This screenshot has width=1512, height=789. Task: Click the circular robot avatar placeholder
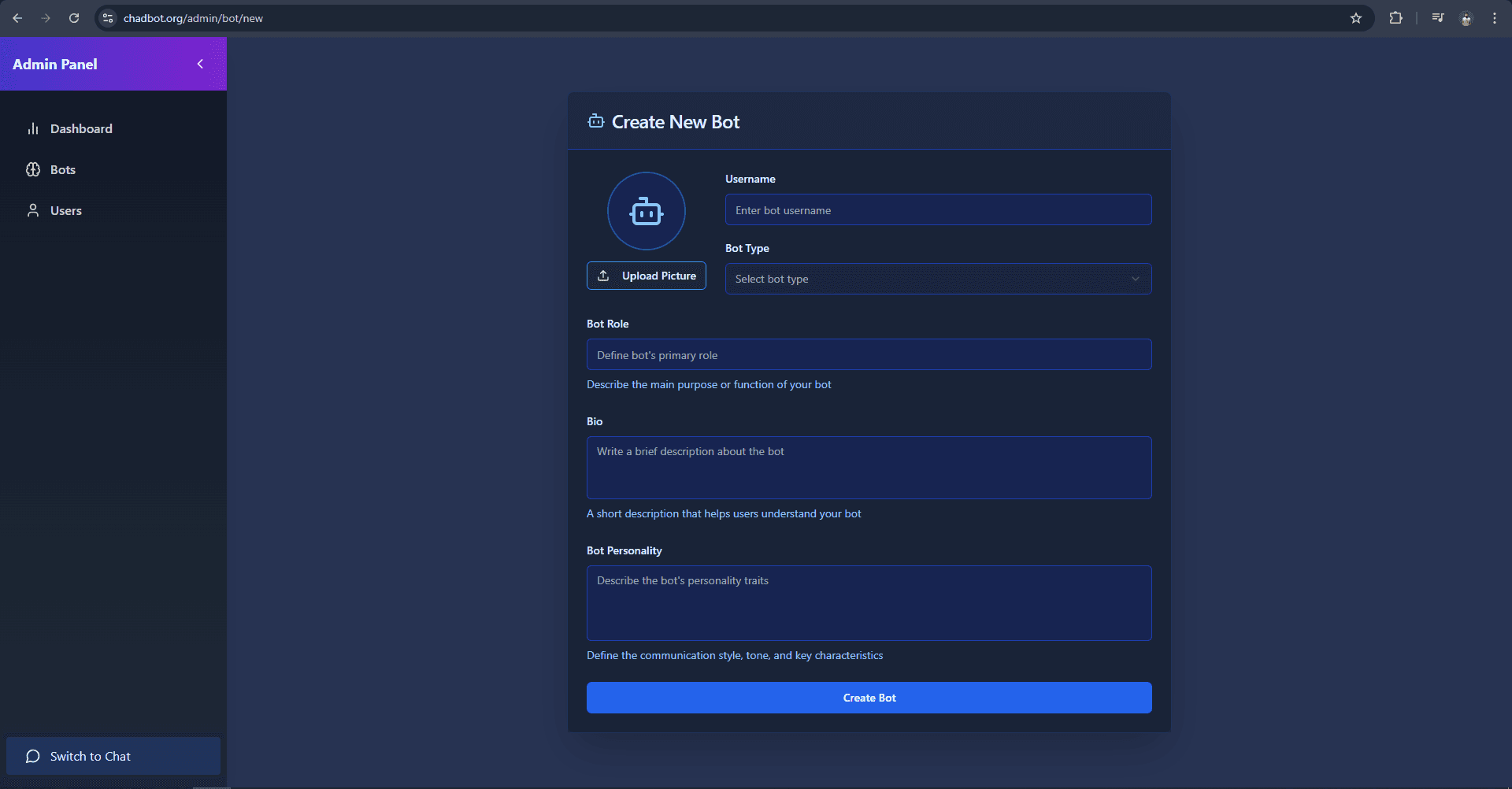tap(646, 211)
